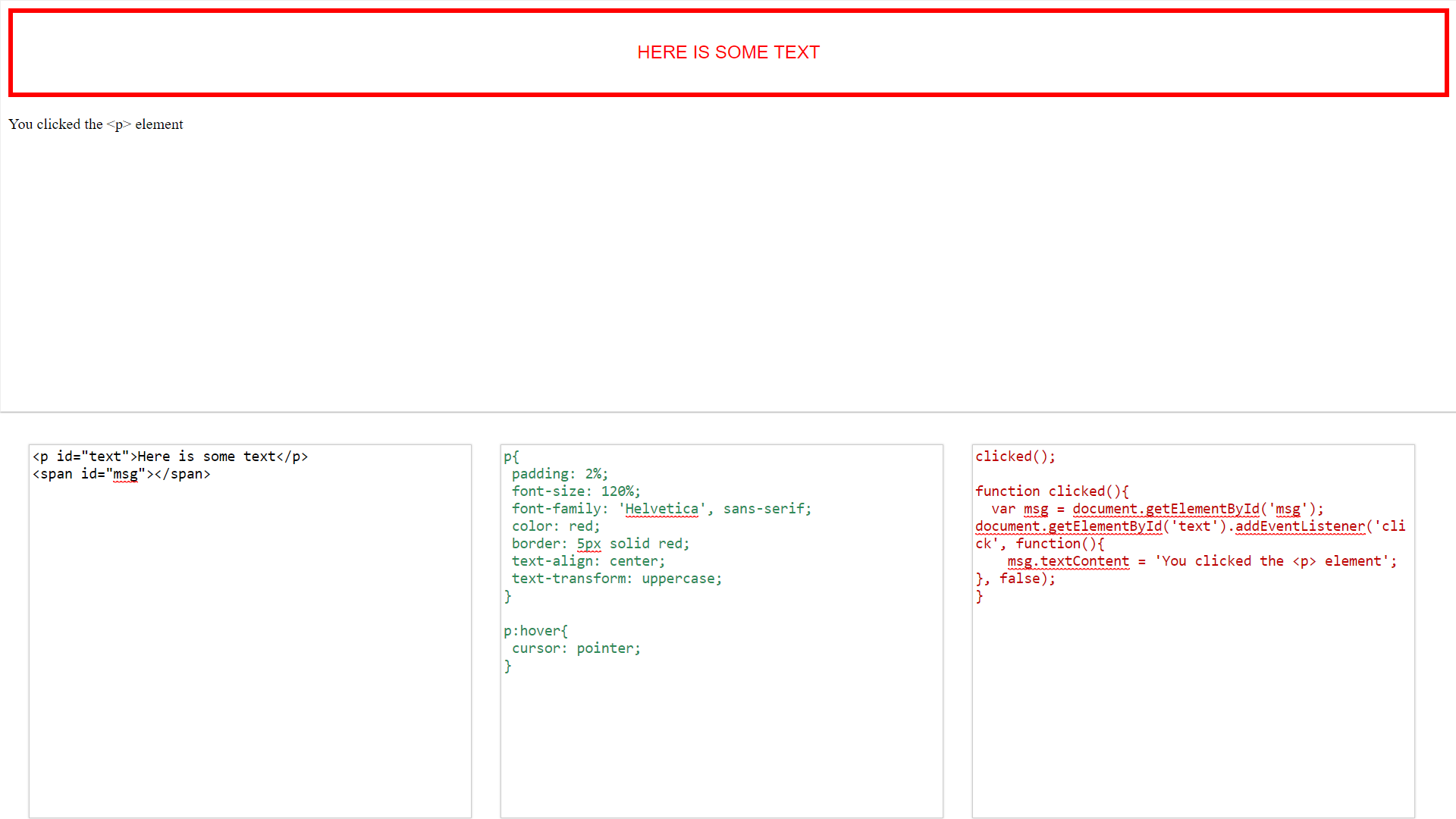Click the line '<span id="msg"></span>'

click(x=121, y=474)
